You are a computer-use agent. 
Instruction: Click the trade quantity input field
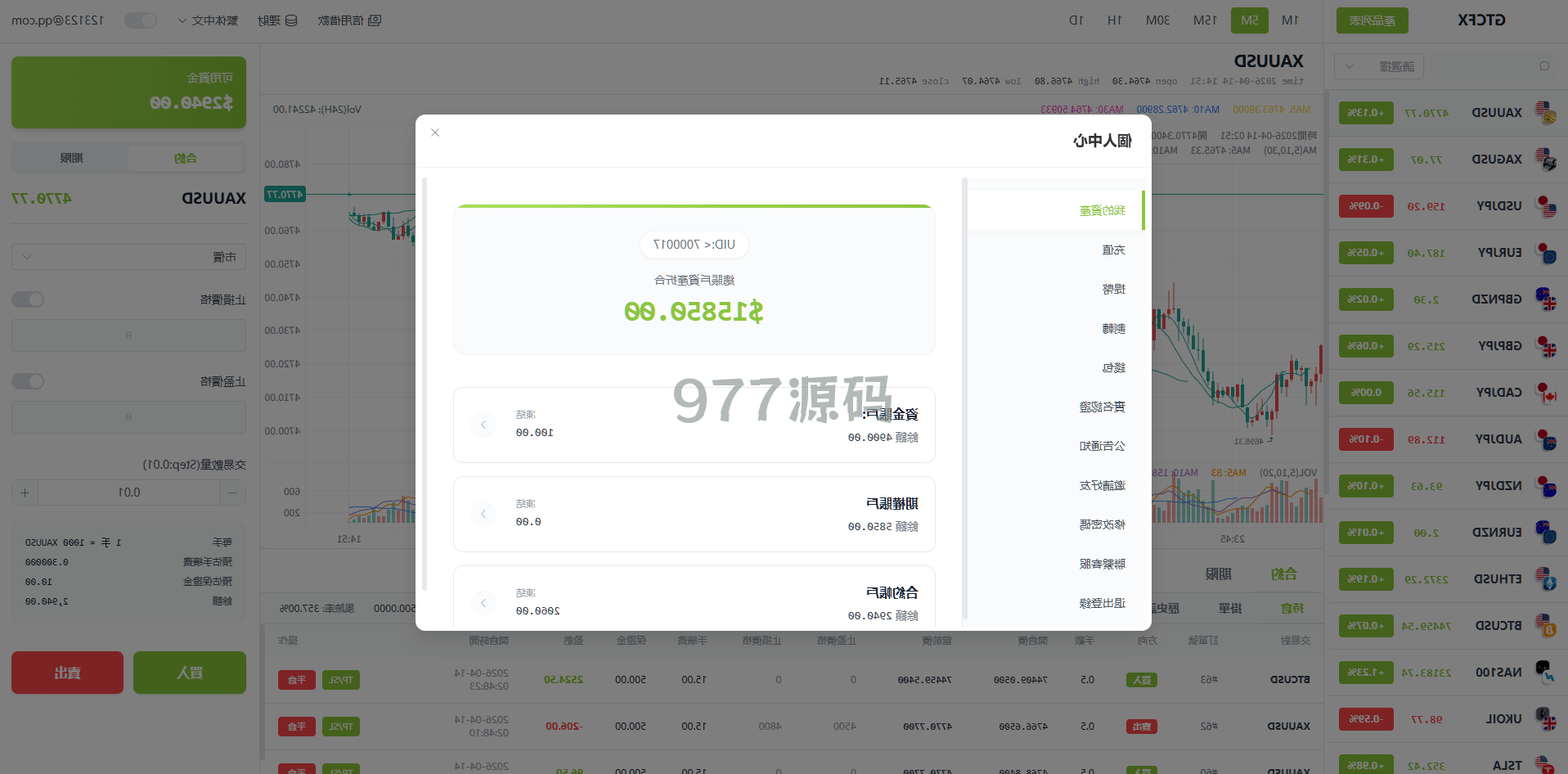click(128, 493)
